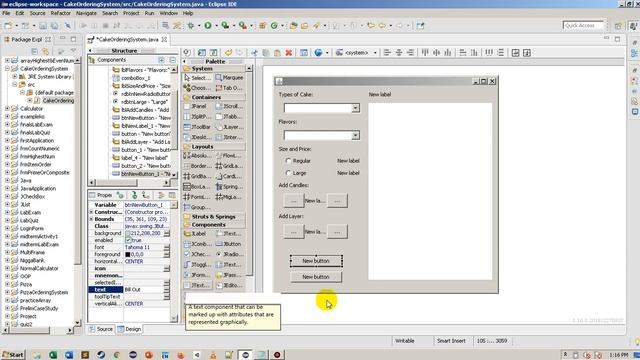The height and width of the screenshot is (360, 640).
Task: Open the system look-and-feel dropdown
Action: pos(375,53)
